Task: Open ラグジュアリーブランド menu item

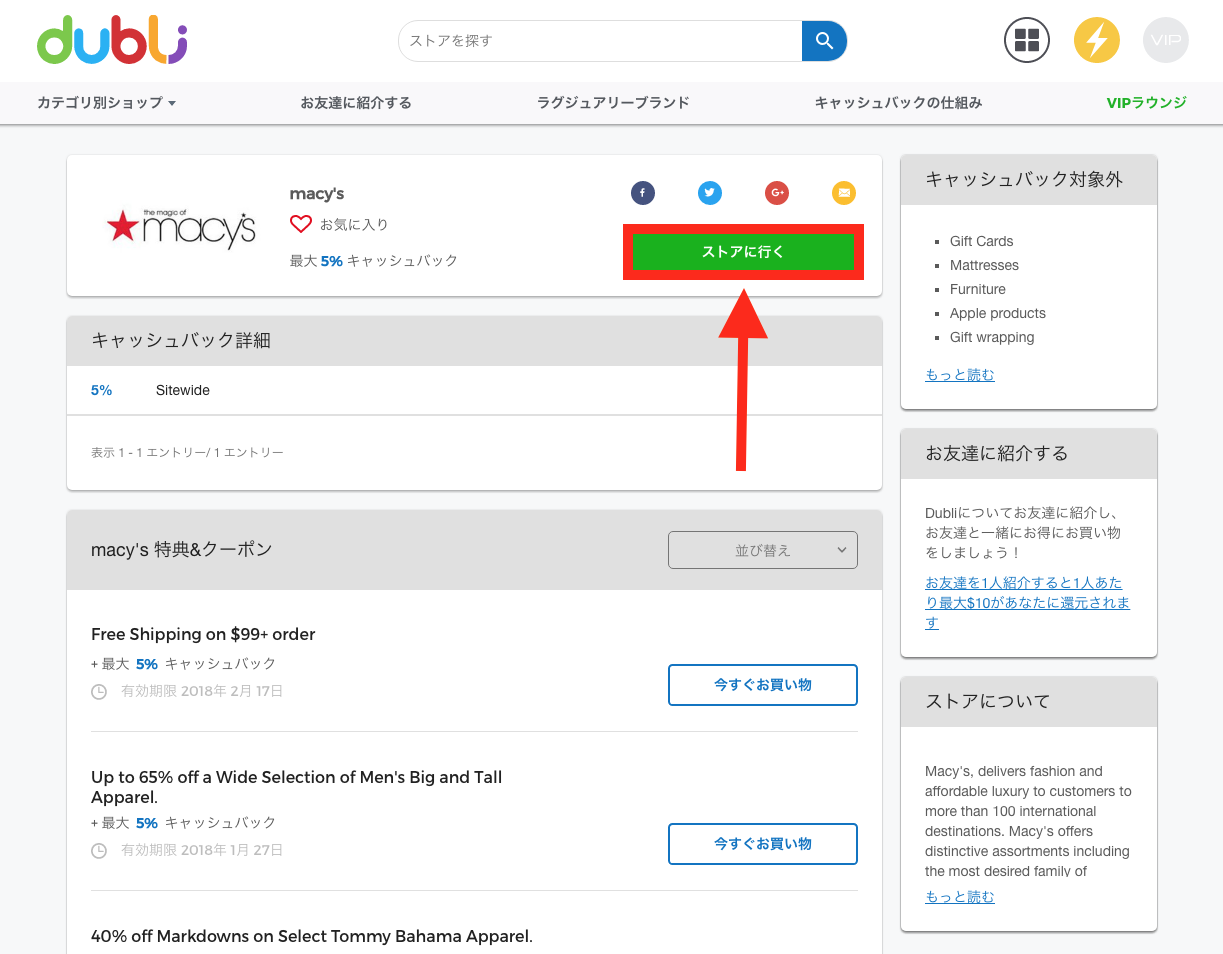Action: [613, 103]
